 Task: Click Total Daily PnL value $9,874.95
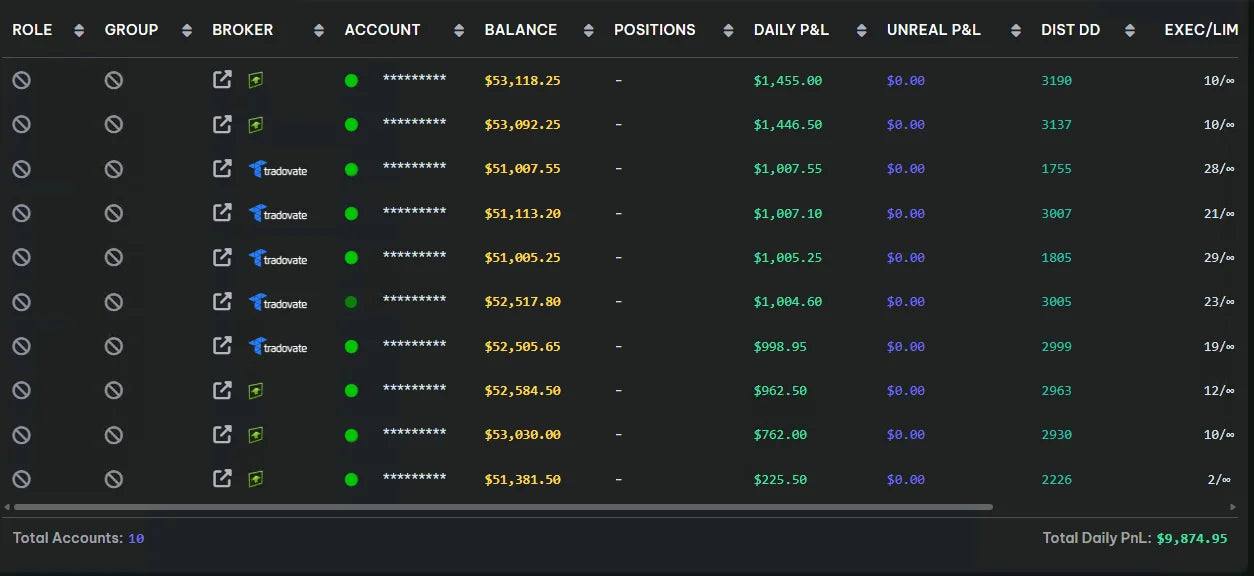pyautogui.click(x=1192, y=538)
